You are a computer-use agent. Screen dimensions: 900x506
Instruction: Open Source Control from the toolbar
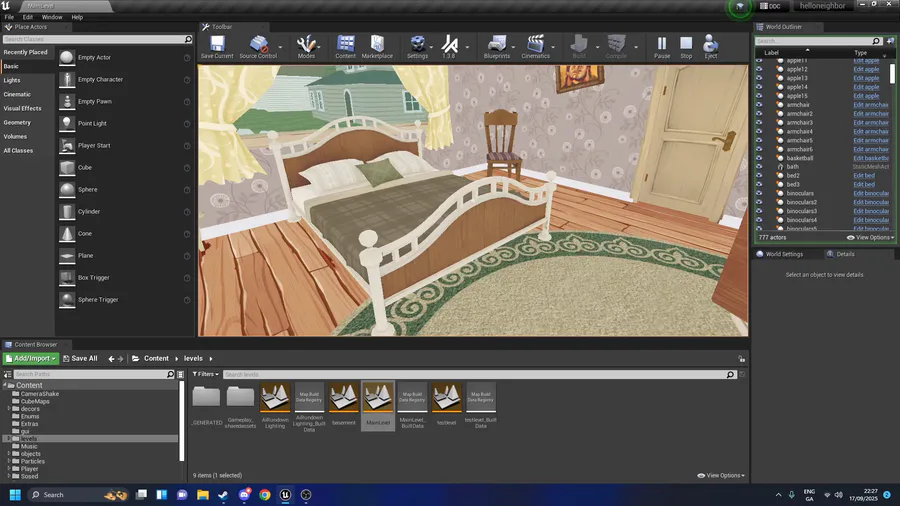(x=258, y=47)
